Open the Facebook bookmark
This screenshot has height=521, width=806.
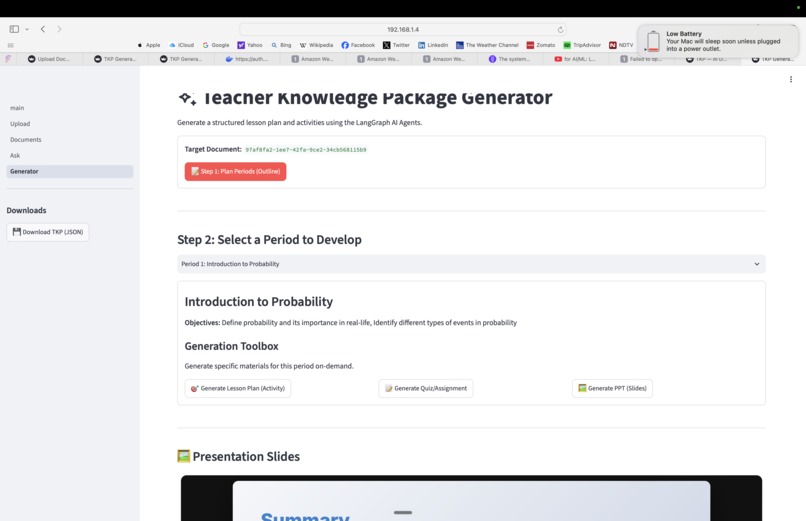pos(358,45)
